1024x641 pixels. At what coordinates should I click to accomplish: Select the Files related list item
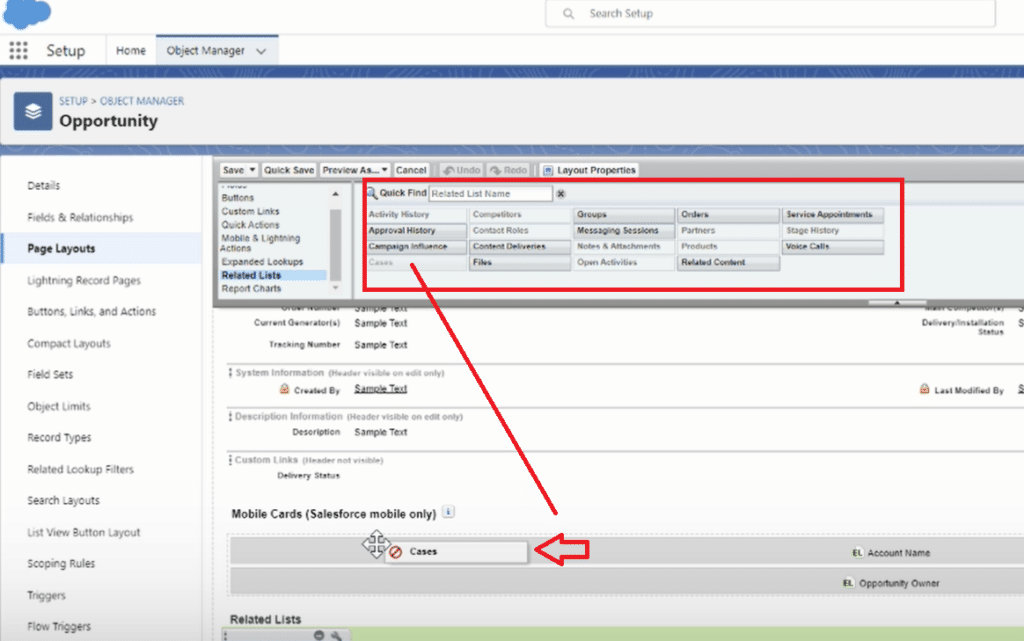point(520,262)
